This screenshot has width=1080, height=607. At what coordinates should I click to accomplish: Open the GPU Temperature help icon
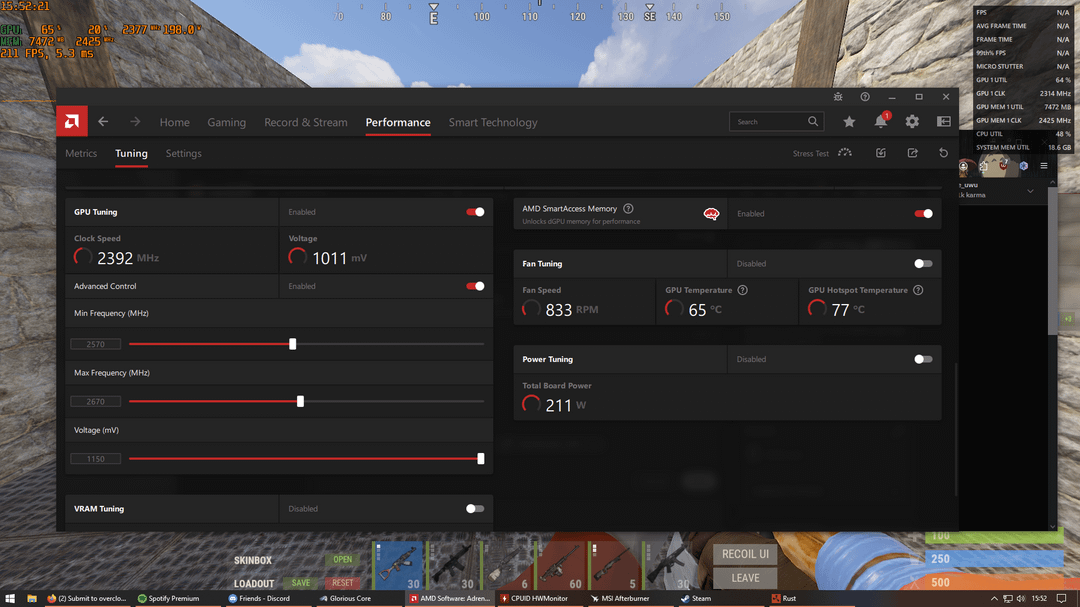coord(742,289)
